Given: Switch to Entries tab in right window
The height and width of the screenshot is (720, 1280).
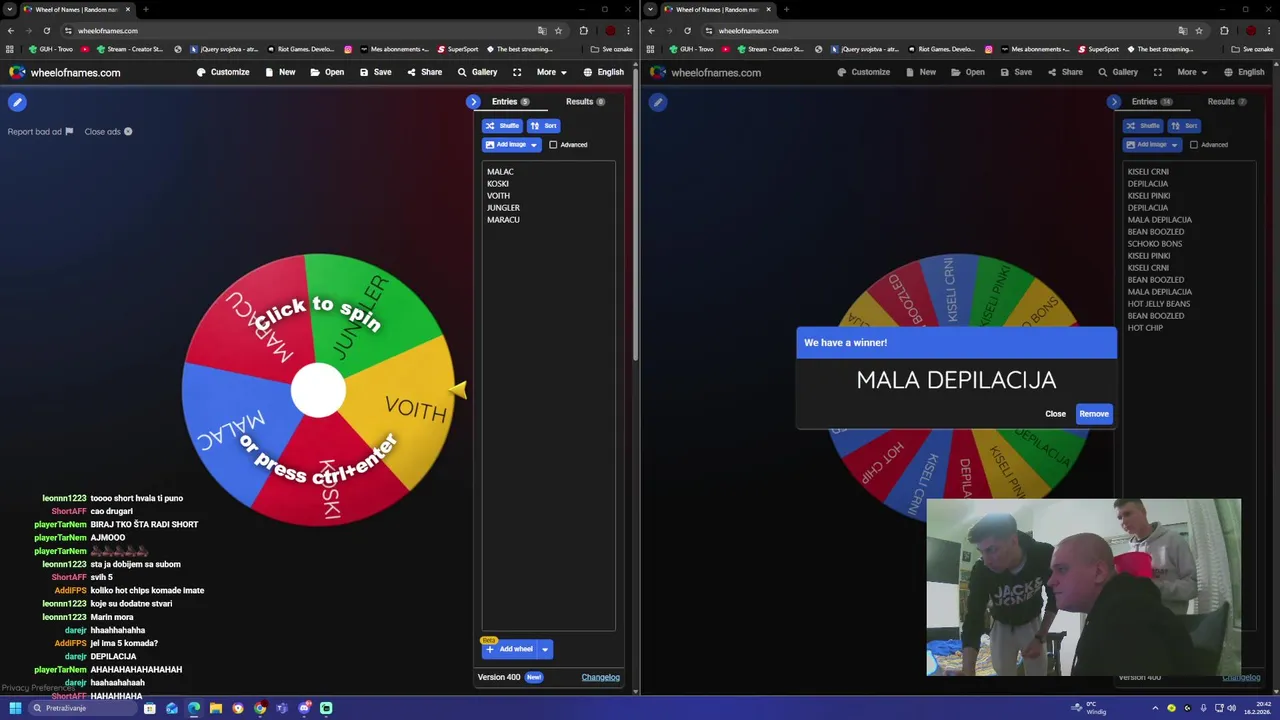Looking at the screenshot, I should 1151,102.
